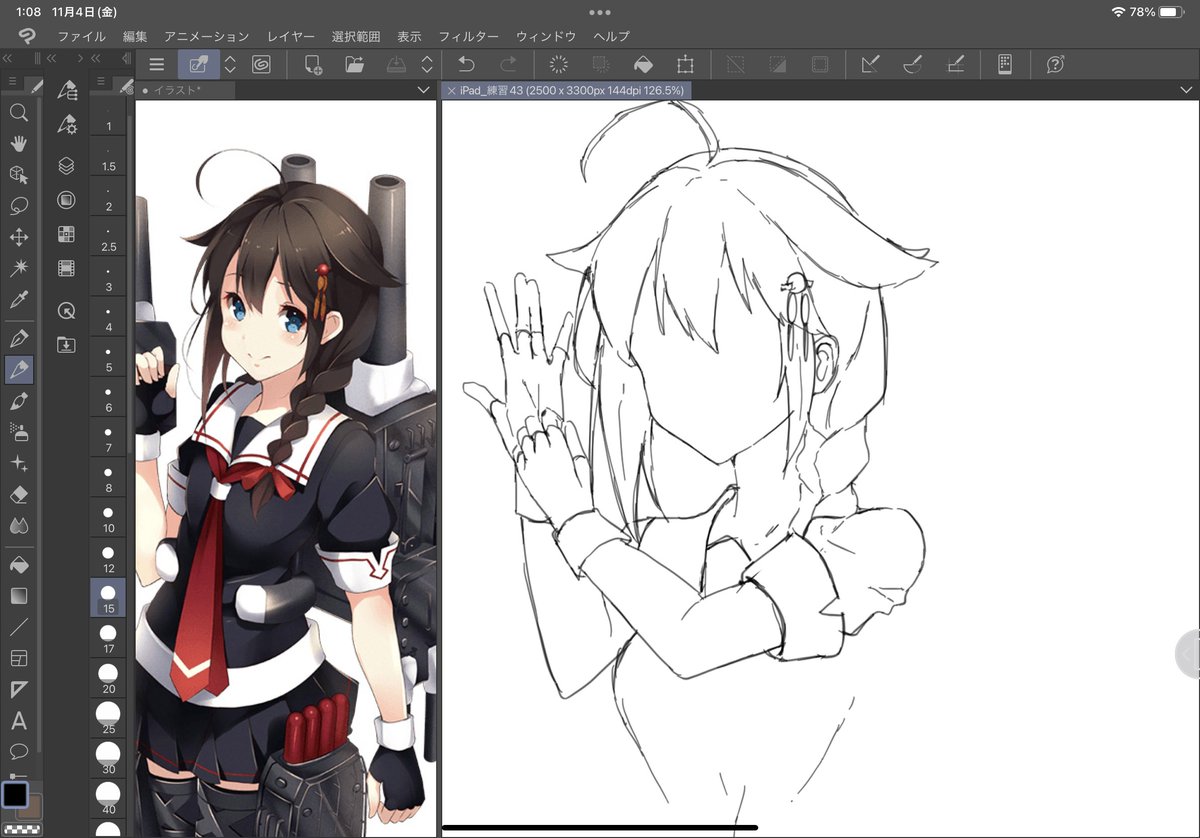Open the ファイル menu

(x=81, y=36)
